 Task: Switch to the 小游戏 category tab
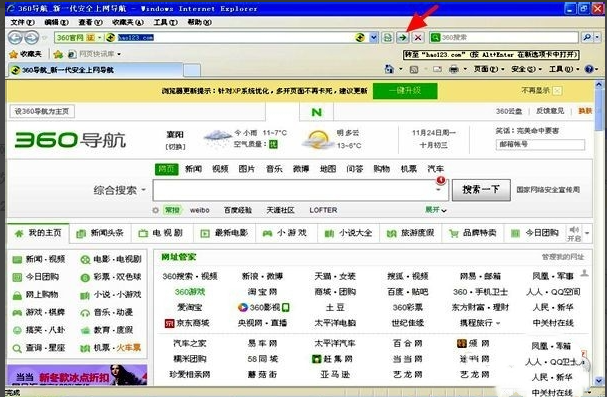point(286,233)
